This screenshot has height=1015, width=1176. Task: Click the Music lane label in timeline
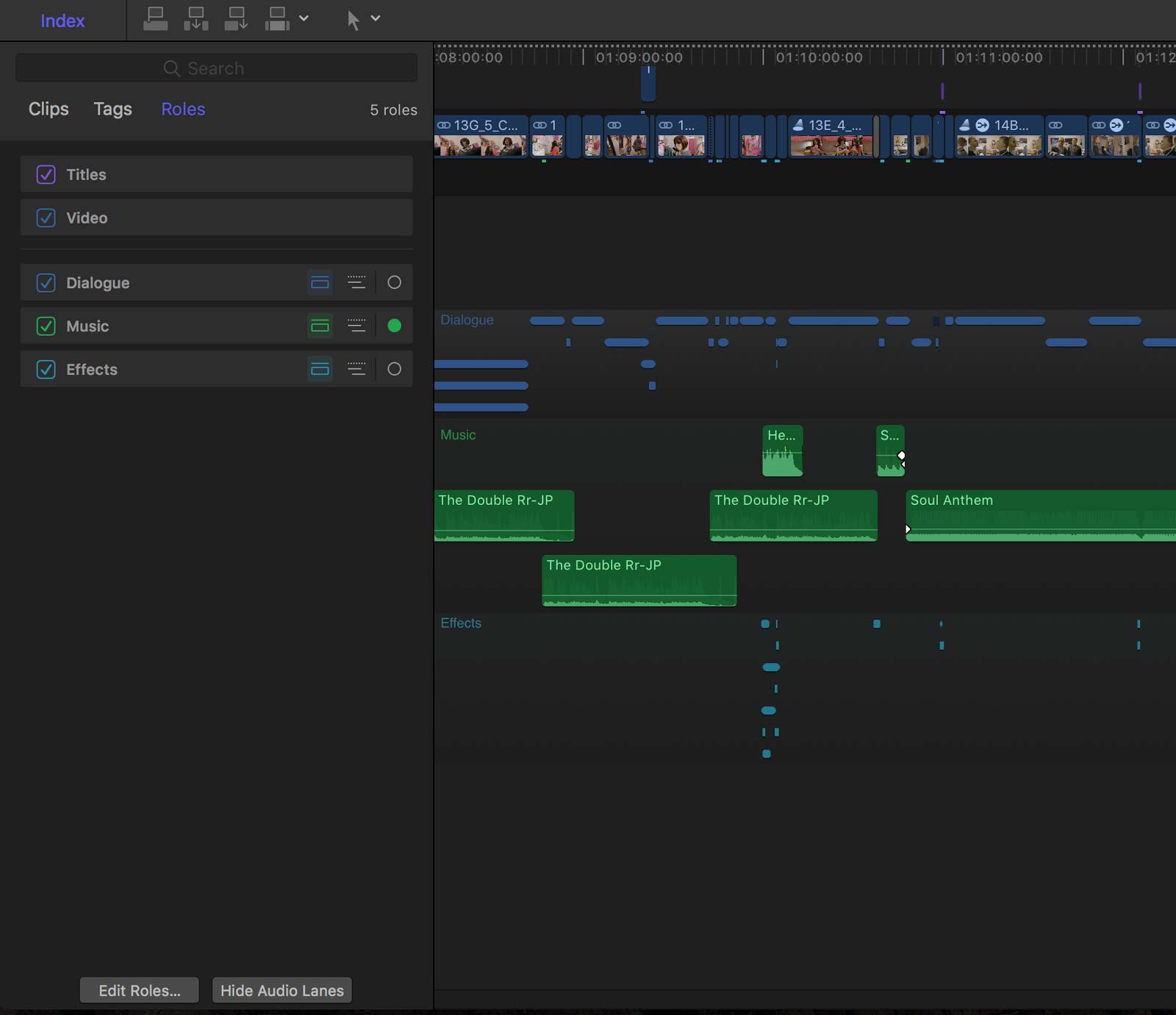click(458, 435)
